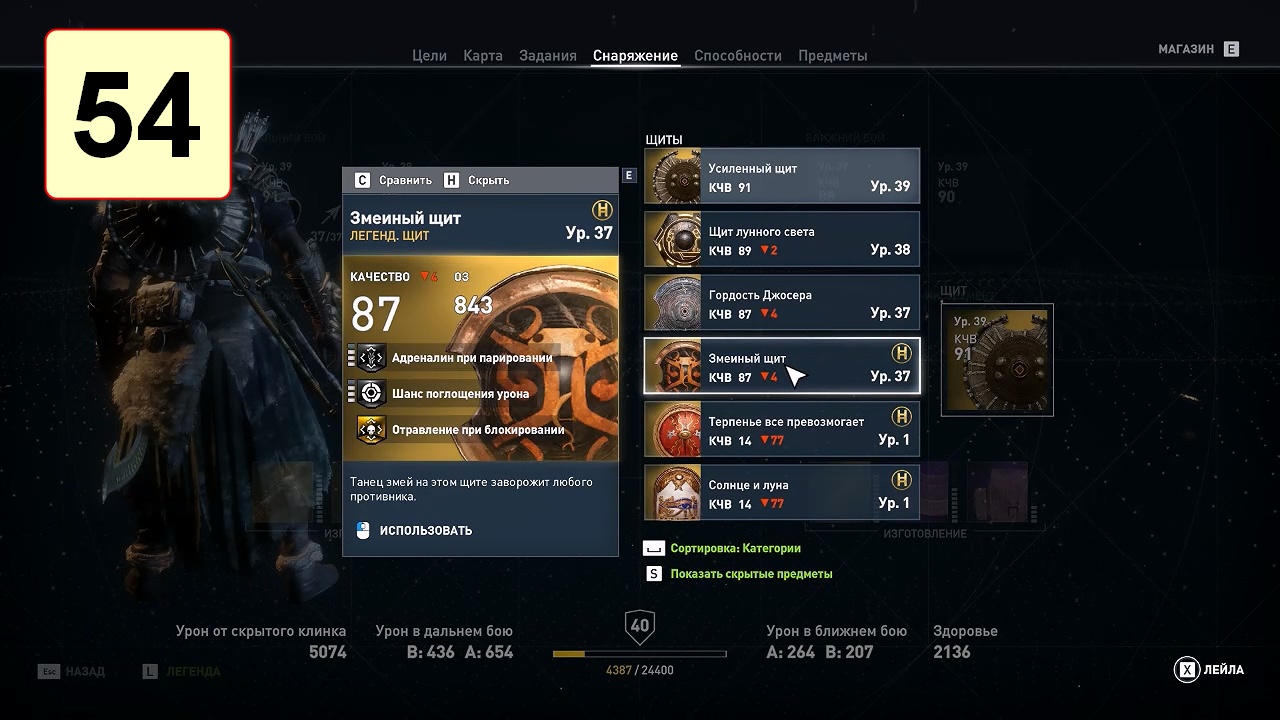Open the Магазин store

pos(1198,49)
